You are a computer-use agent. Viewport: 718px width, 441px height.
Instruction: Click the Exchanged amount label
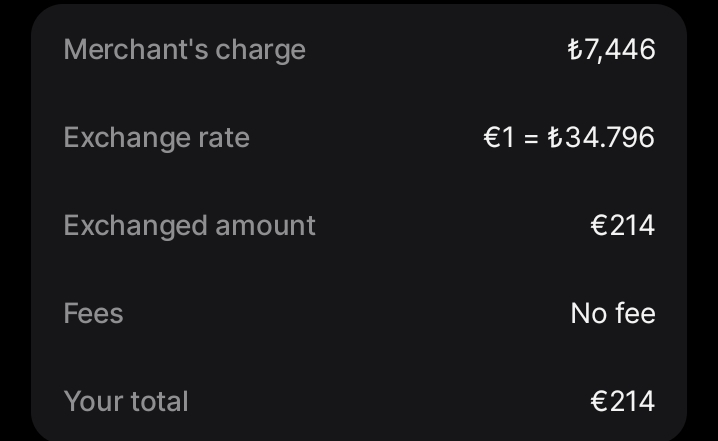pyautogui.click(x=190, y=226)
